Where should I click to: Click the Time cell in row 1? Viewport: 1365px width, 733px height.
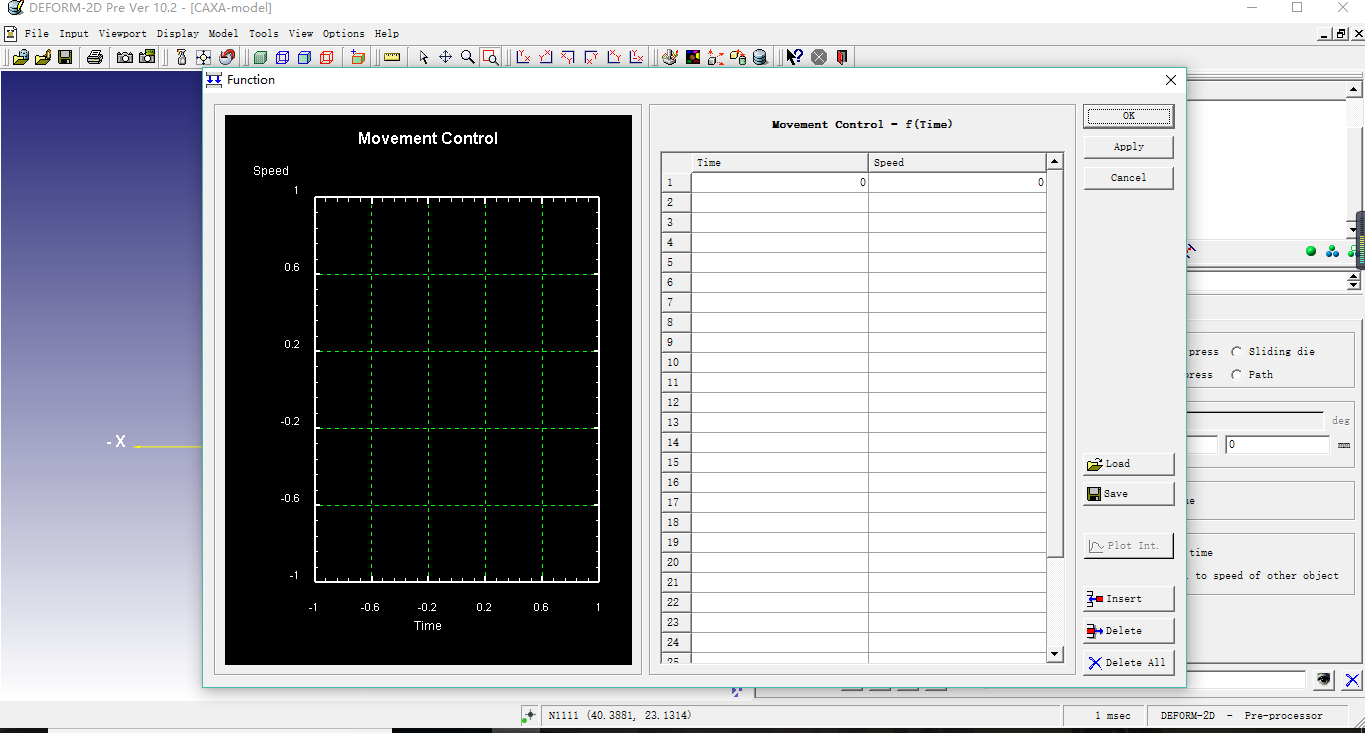(x=779, y=183)
